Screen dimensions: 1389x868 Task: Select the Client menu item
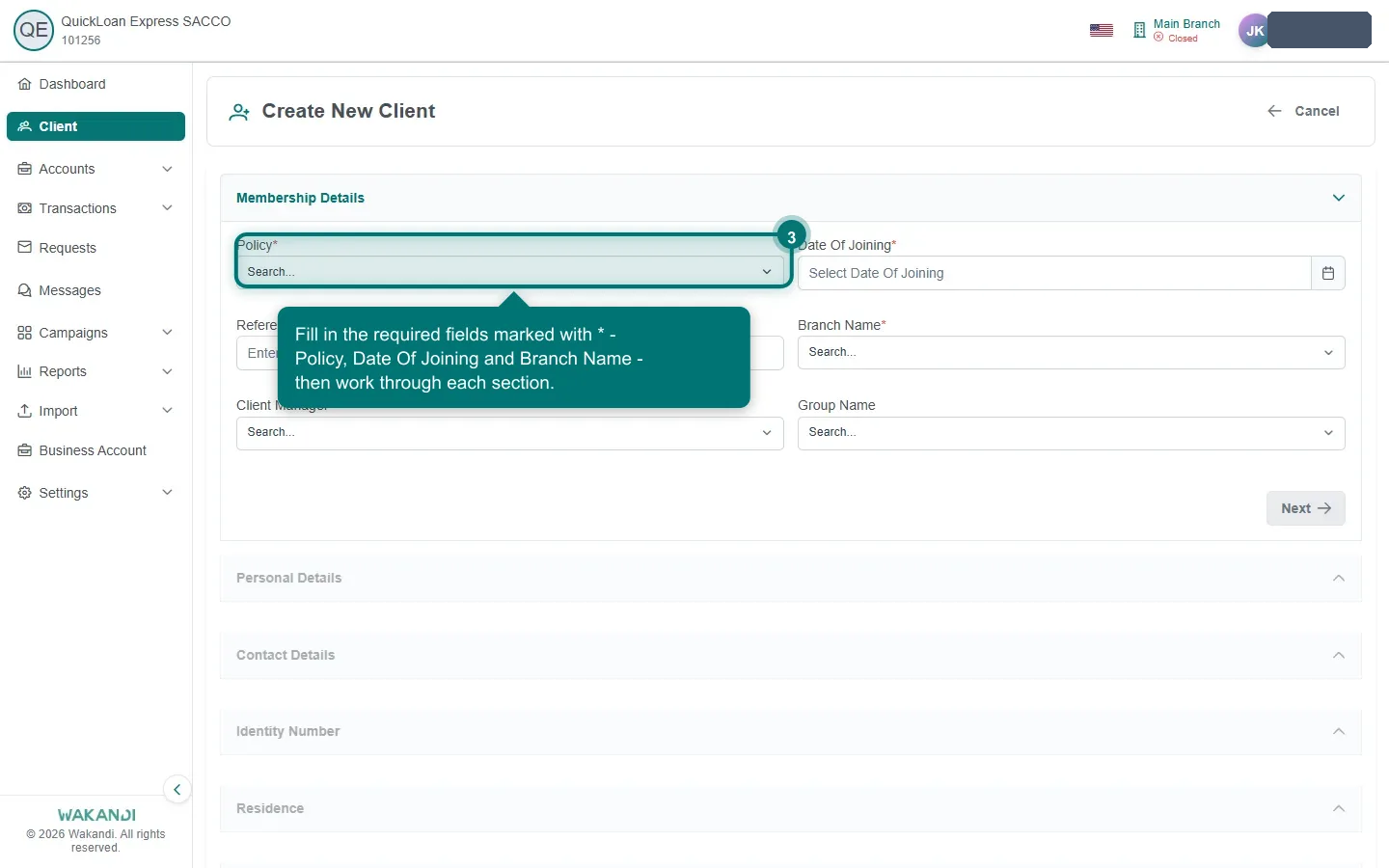click(95, 126)
